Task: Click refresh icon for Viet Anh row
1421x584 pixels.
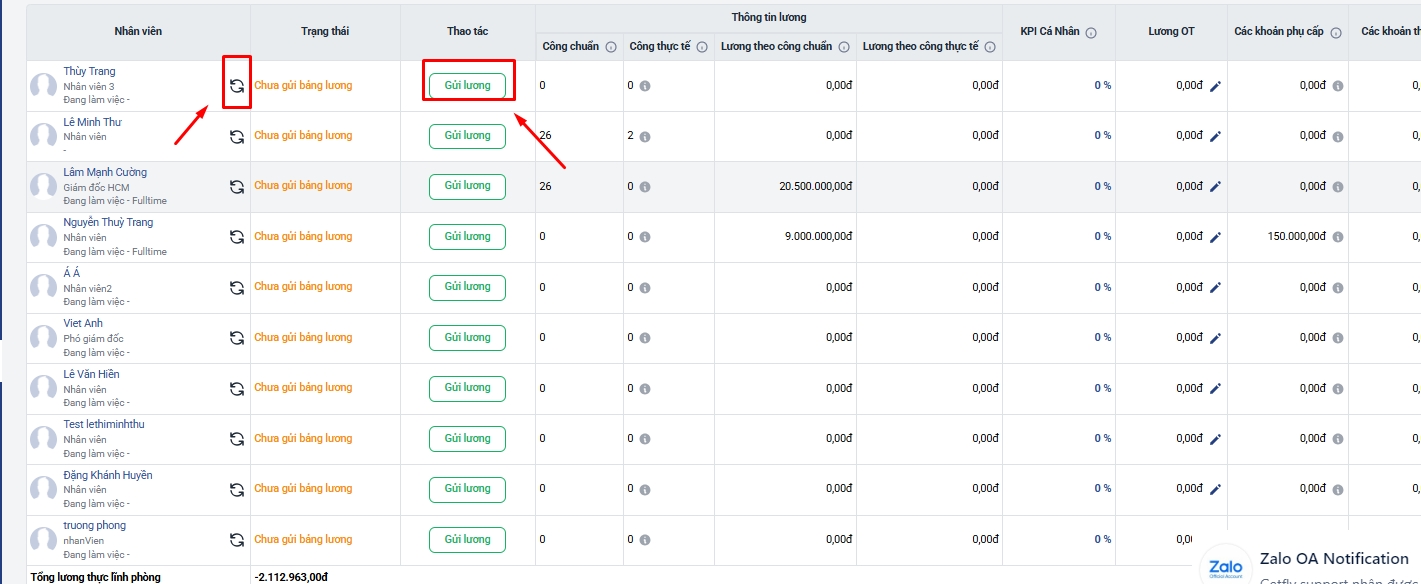Action: (237, 338)
